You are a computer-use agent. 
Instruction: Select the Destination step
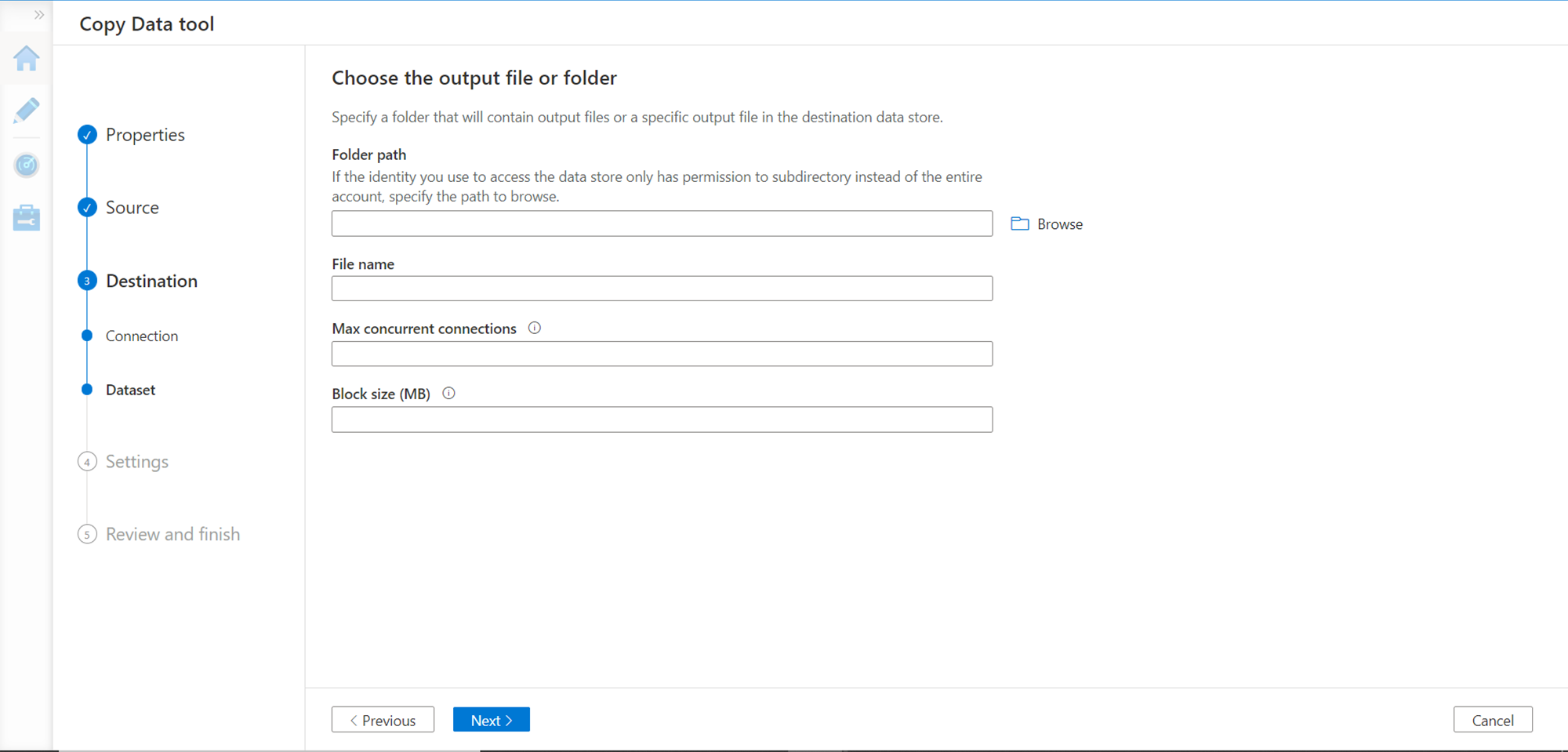pos(151,281)
